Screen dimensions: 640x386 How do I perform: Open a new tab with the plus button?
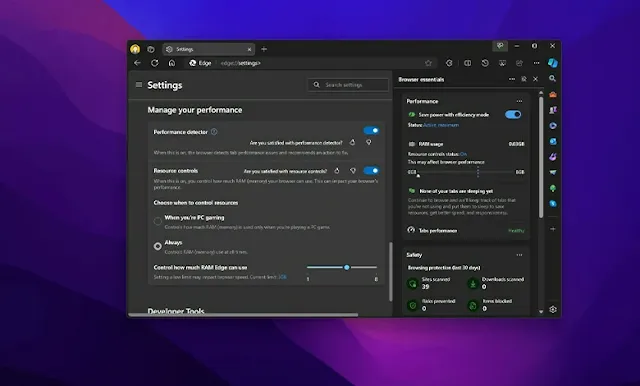click(264, 49)
